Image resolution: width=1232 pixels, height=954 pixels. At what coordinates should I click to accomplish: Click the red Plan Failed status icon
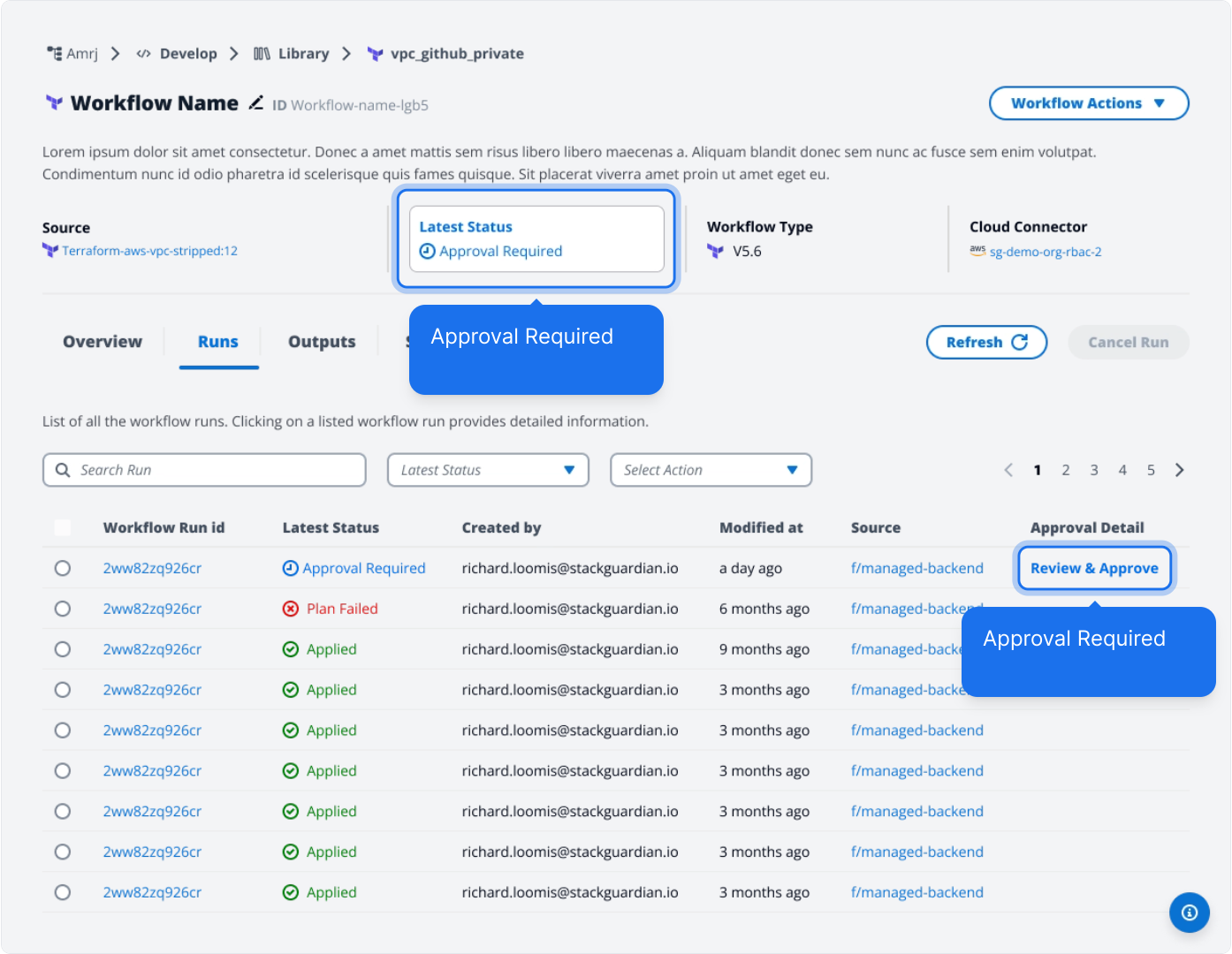point(291,609)
